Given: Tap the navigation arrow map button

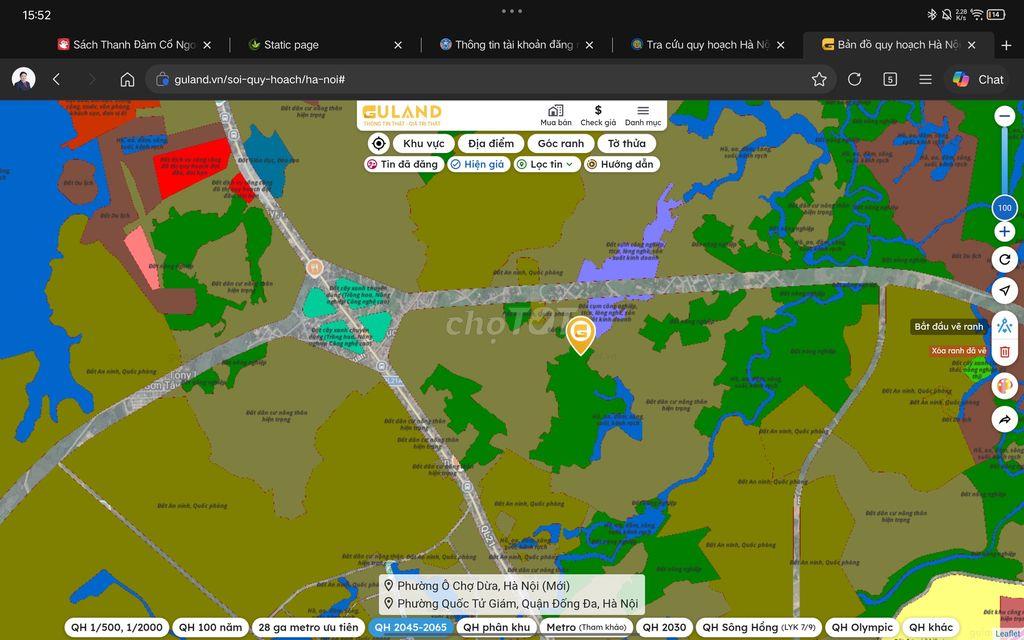Looking at the screenshot, I should 1004,291.
